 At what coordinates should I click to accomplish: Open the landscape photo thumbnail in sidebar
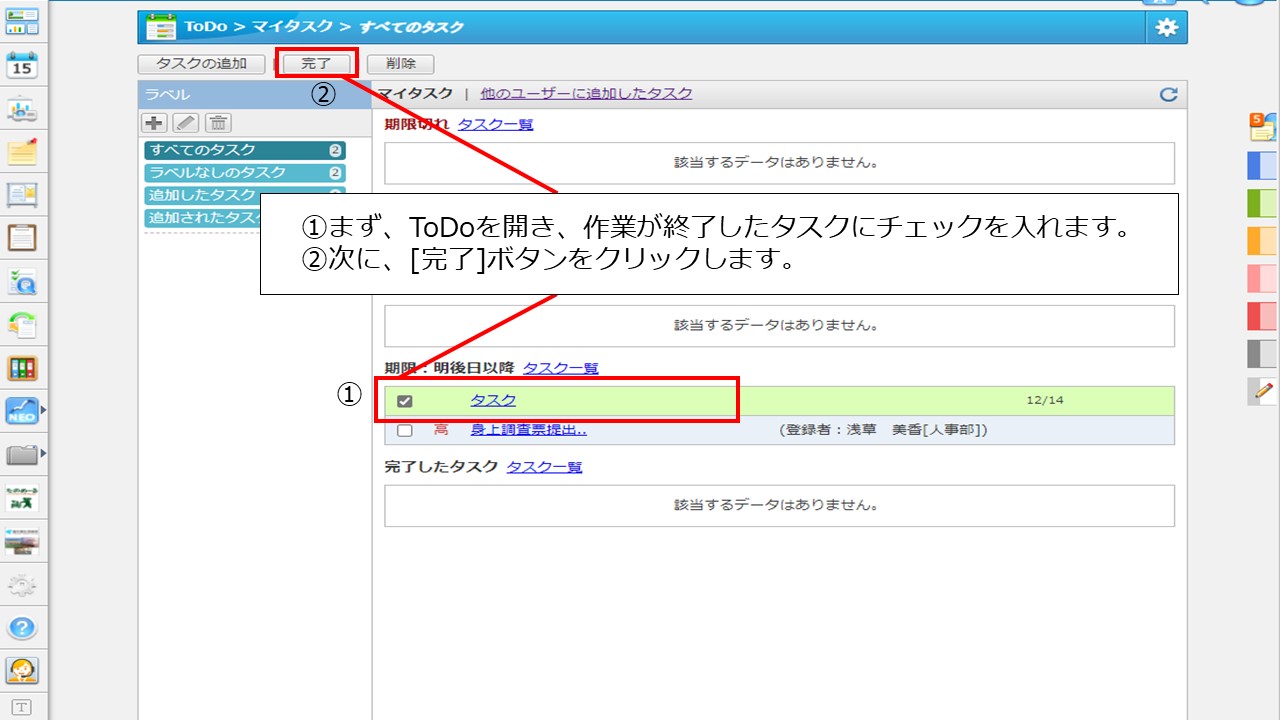tap(22, 541)
